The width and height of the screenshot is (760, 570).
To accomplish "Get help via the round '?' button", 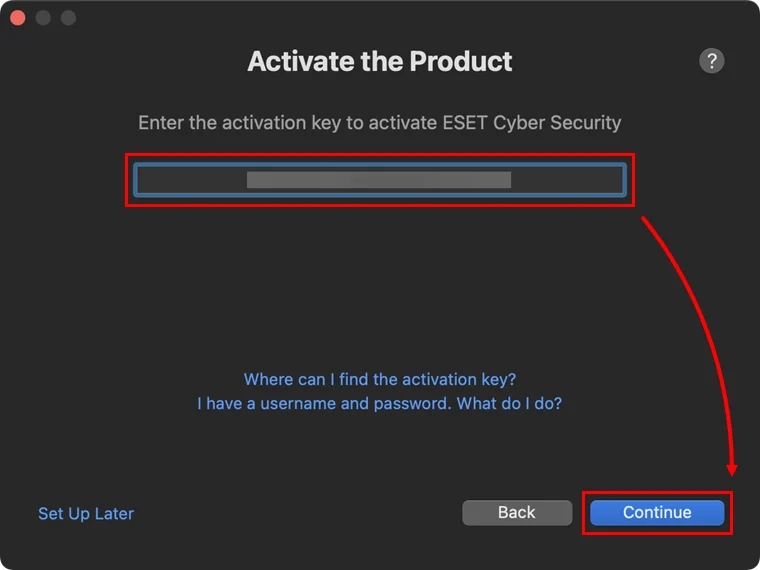I will click(711, 60).
